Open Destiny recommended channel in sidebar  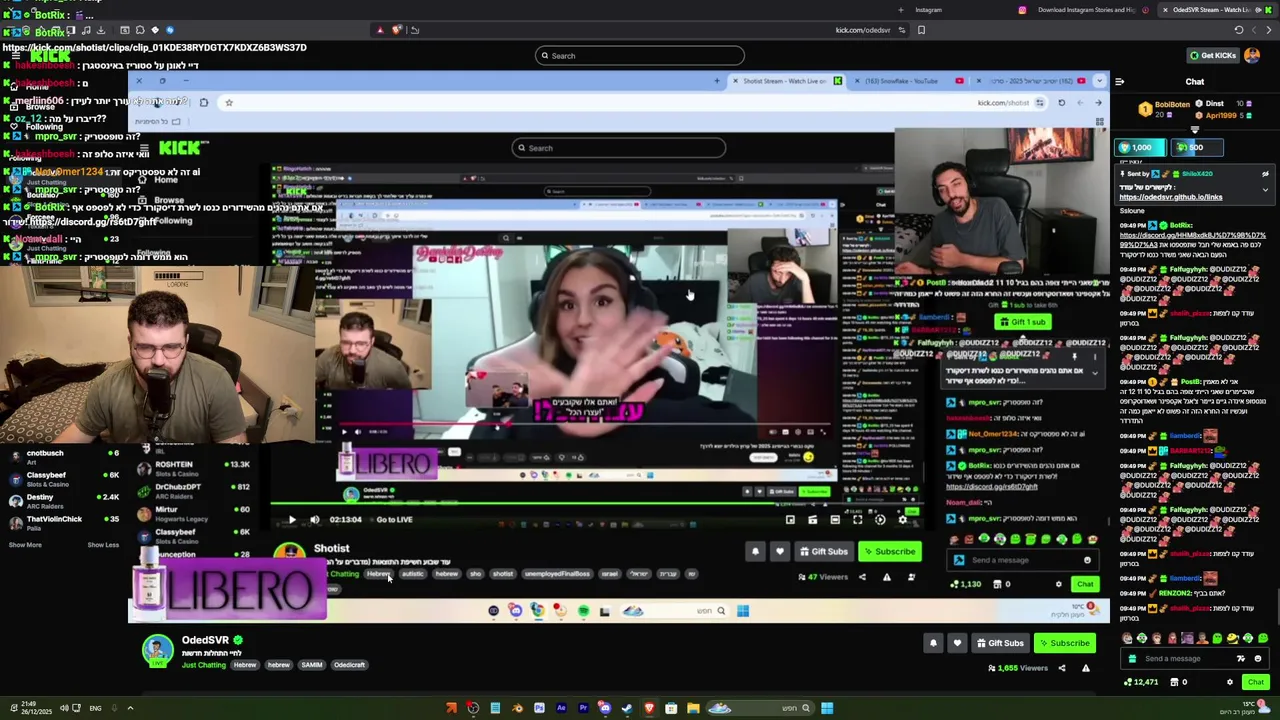[63, 500]
